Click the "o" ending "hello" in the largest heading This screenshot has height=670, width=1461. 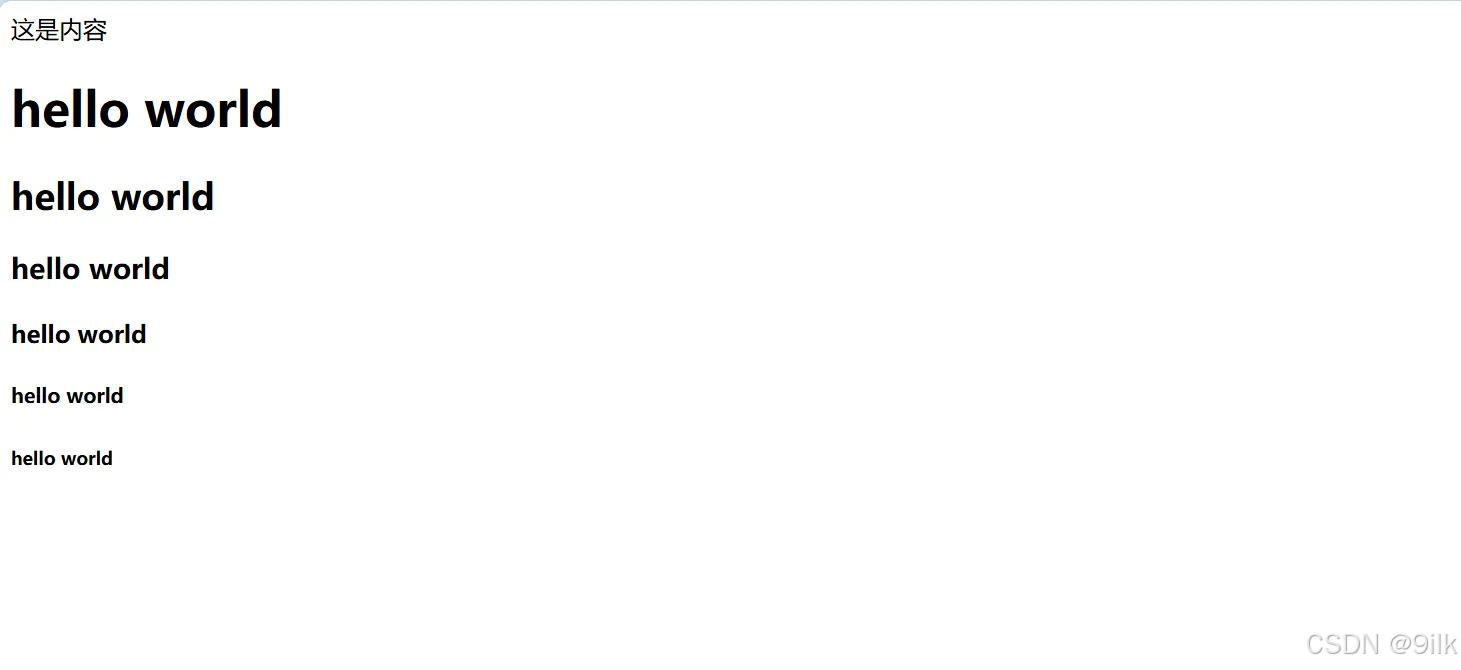[114, 114]
